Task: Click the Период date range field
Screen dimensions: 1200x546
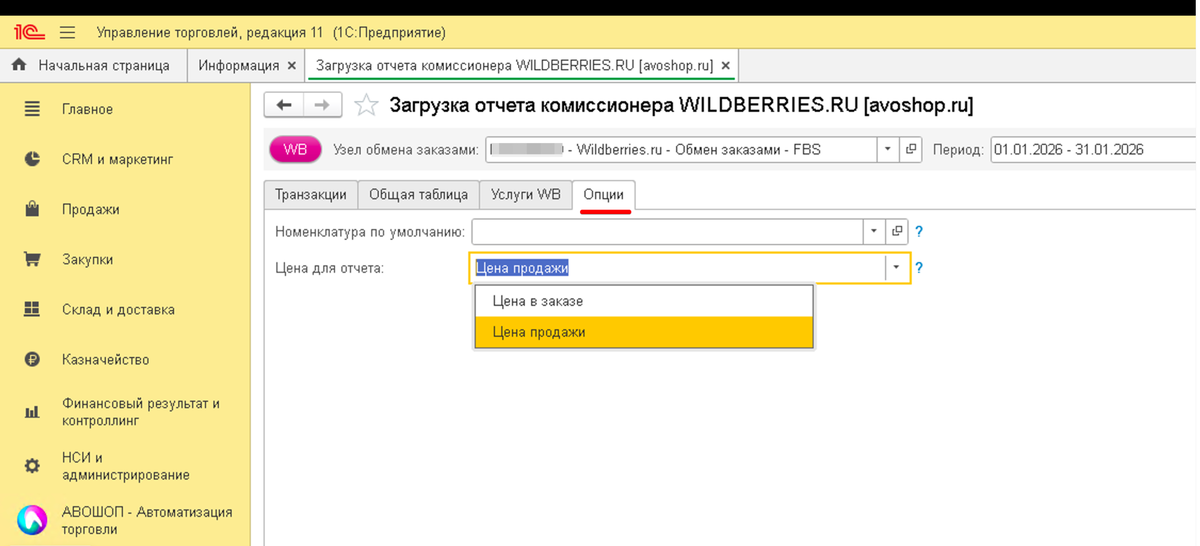Action: coord(1094,150)
